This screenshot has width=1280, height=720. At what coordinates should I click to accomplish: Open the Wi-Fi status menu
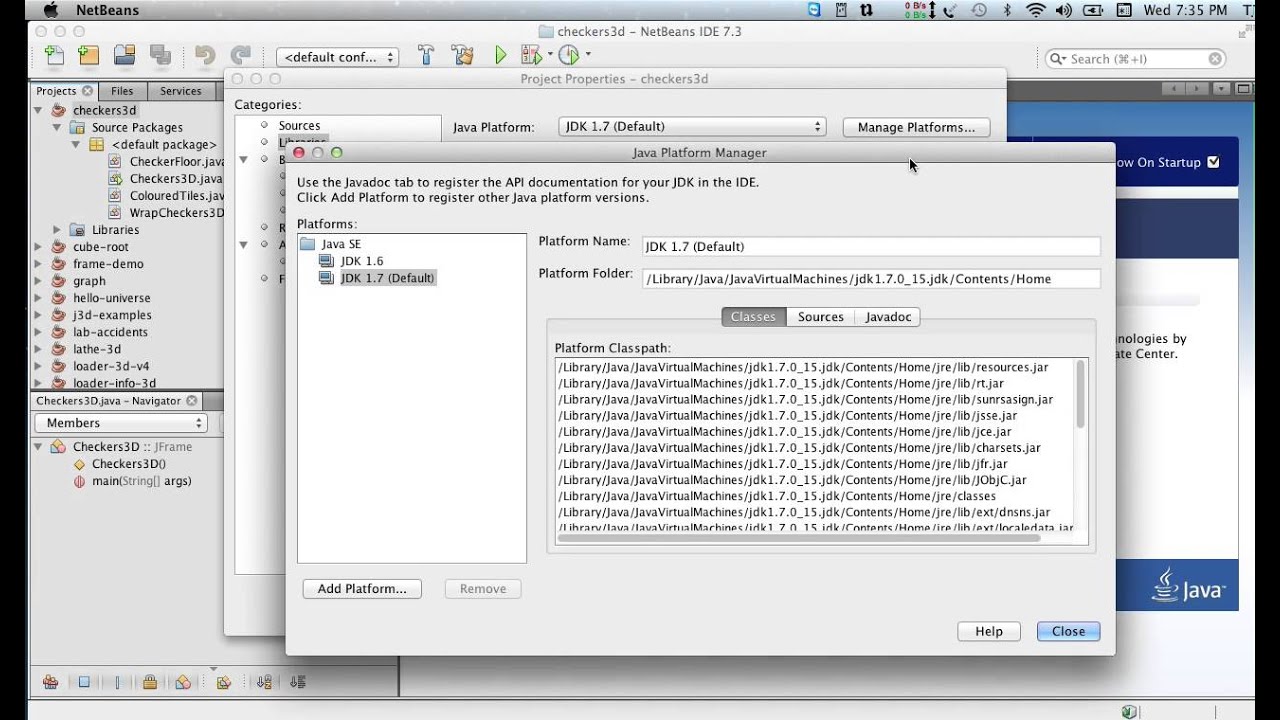point(1035,10)
